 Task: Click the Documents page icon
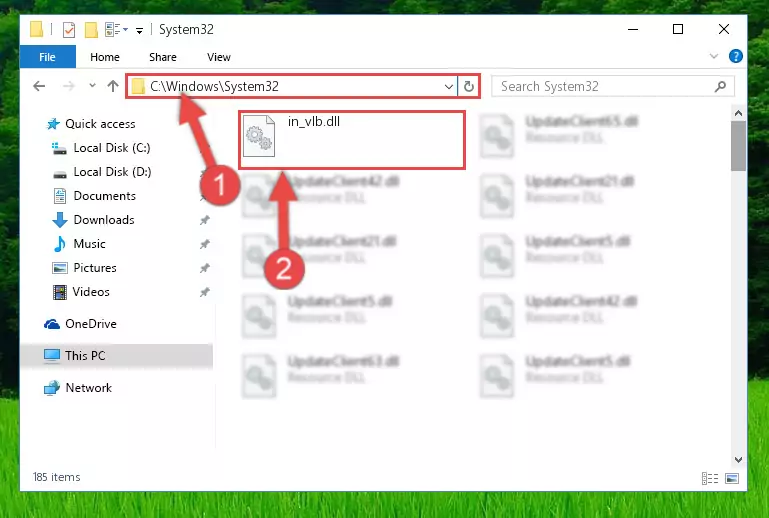59,196
